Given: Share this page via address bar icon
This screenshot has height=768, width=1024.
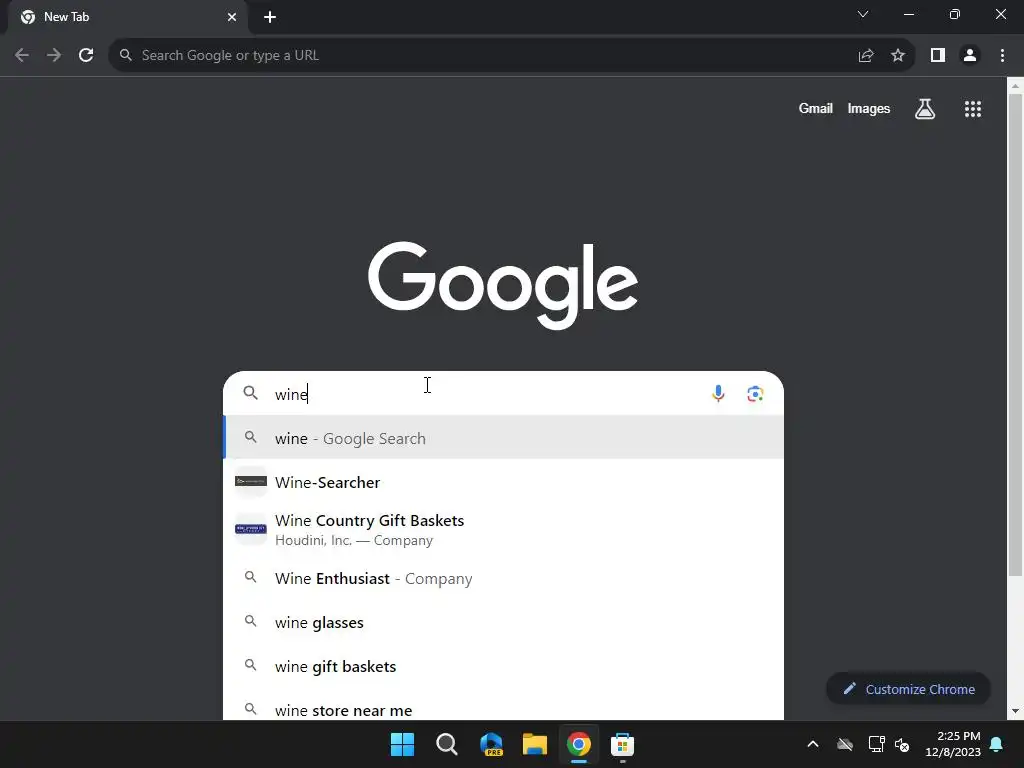Looking at the screenshot, I should coord(866,56).
